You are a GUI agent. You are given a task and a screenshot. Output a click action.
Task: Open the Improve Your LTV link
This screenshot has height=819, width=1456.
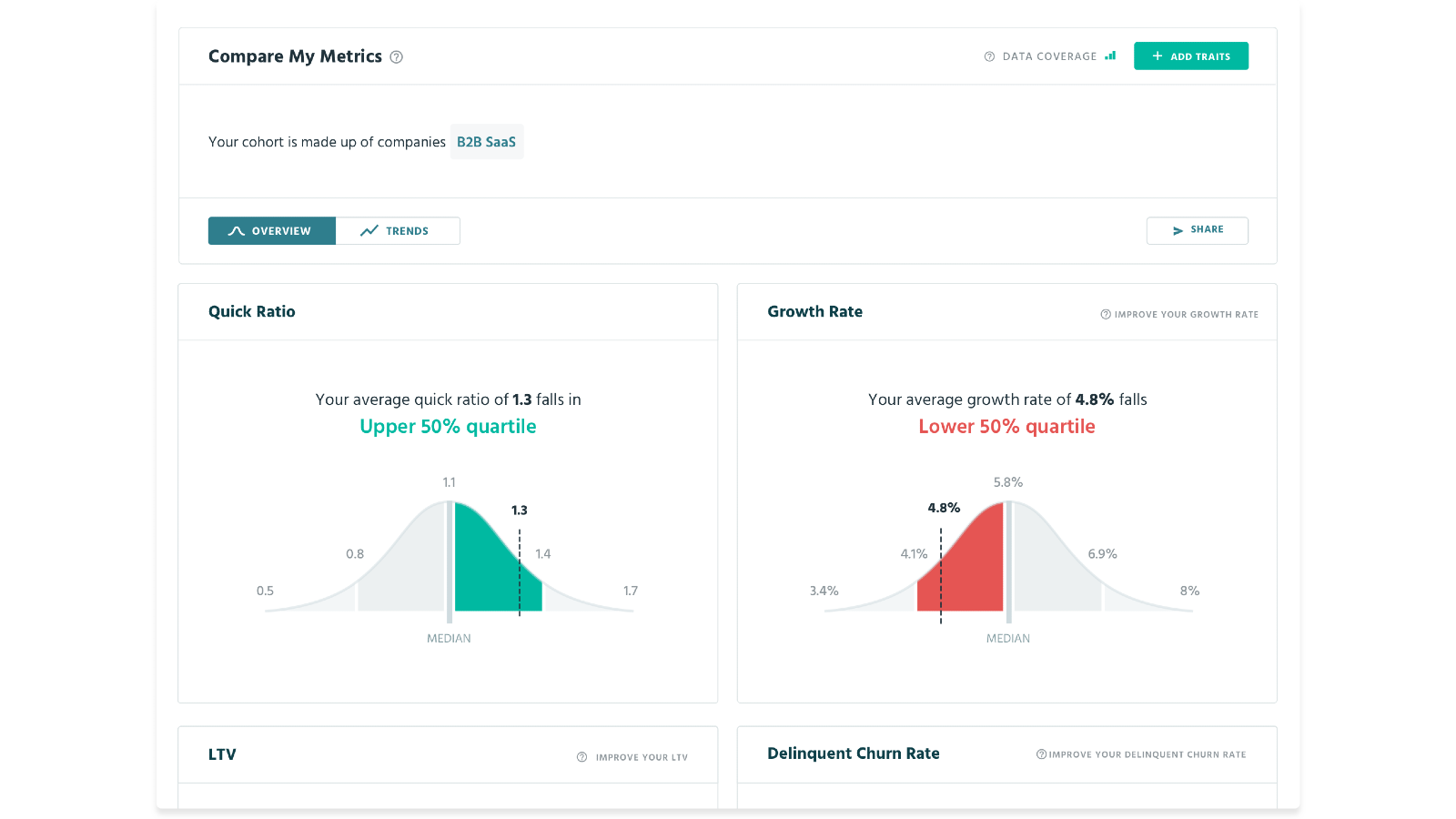[642, 757]
